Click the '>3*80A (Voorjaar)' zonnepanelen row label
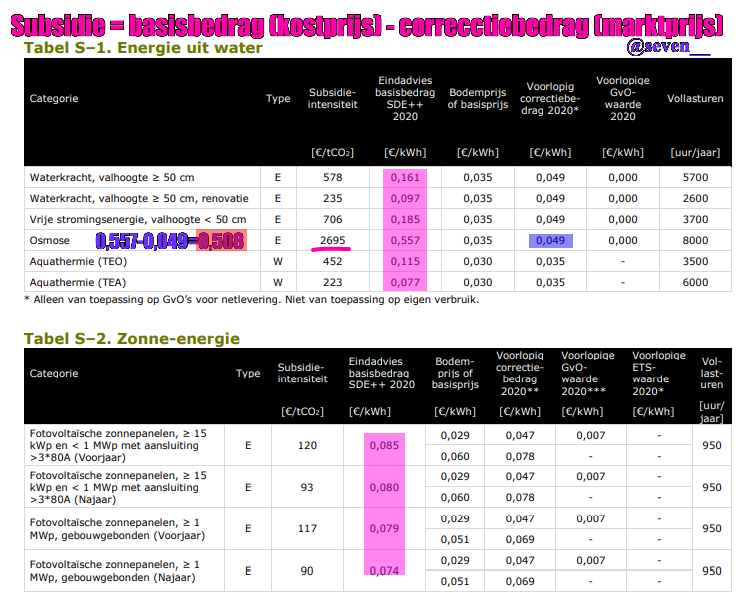This screenshot has width=737, height=592. pyautogui.click(x=118, y=445)
